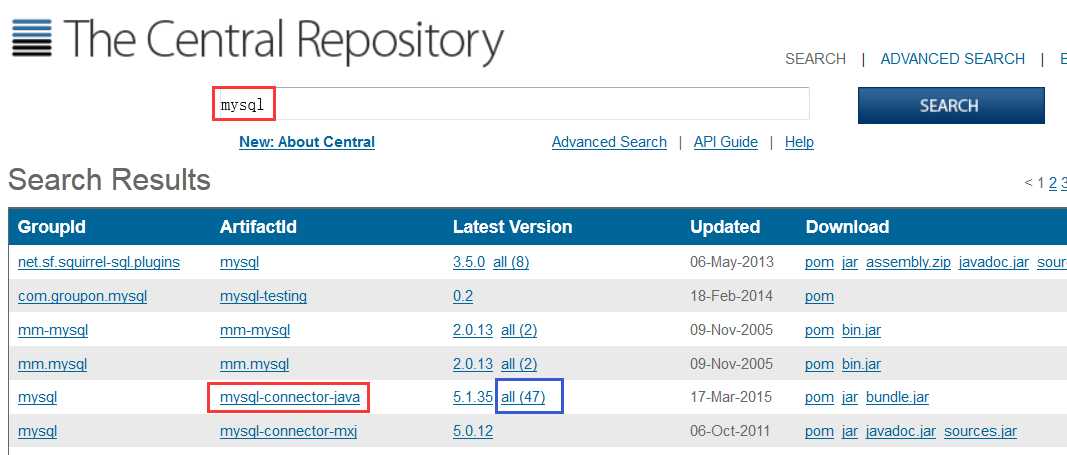Open version 3.5.0 link

469,262
